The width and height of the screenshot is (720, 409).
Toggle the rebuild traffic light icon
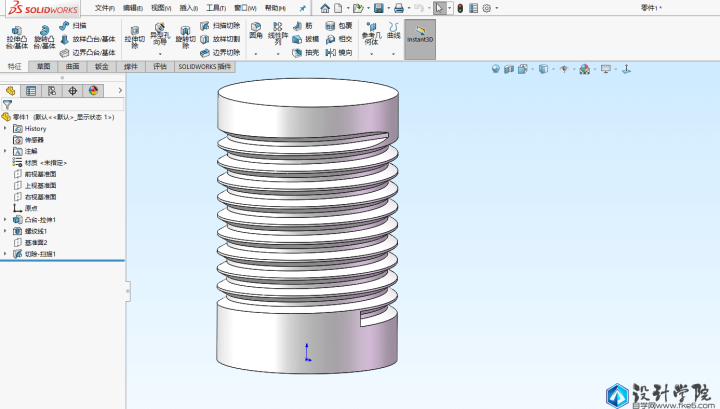[460, 8]
